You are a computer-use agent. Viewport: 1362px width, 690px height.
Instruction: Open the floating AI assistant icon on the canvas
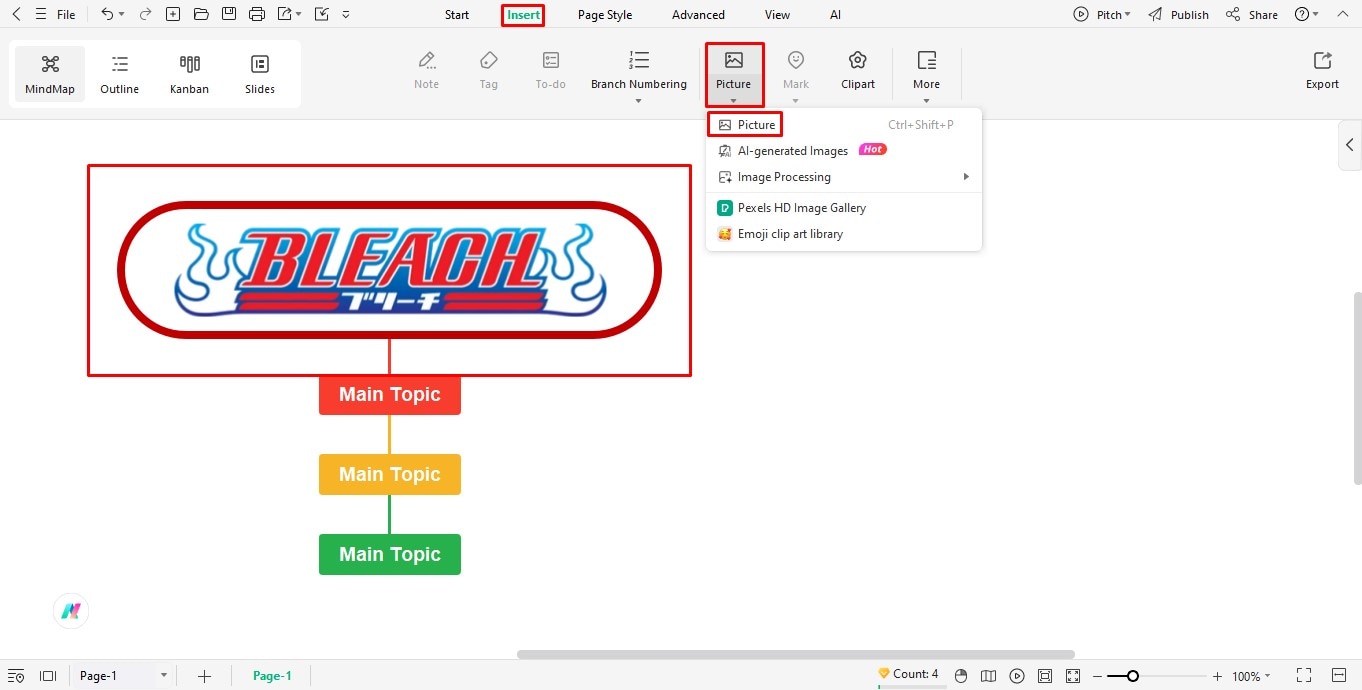[x=71, y=611]
